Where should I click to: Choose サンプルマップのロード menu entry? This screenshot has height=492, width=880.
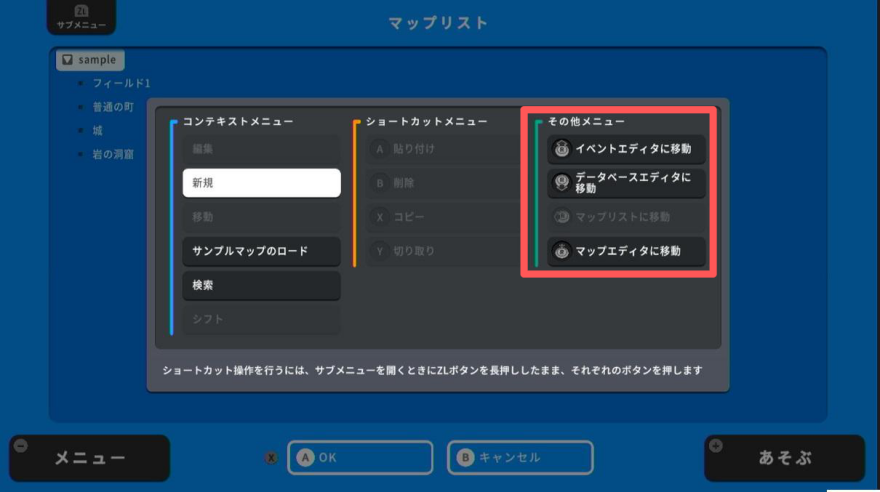[262, 251]
